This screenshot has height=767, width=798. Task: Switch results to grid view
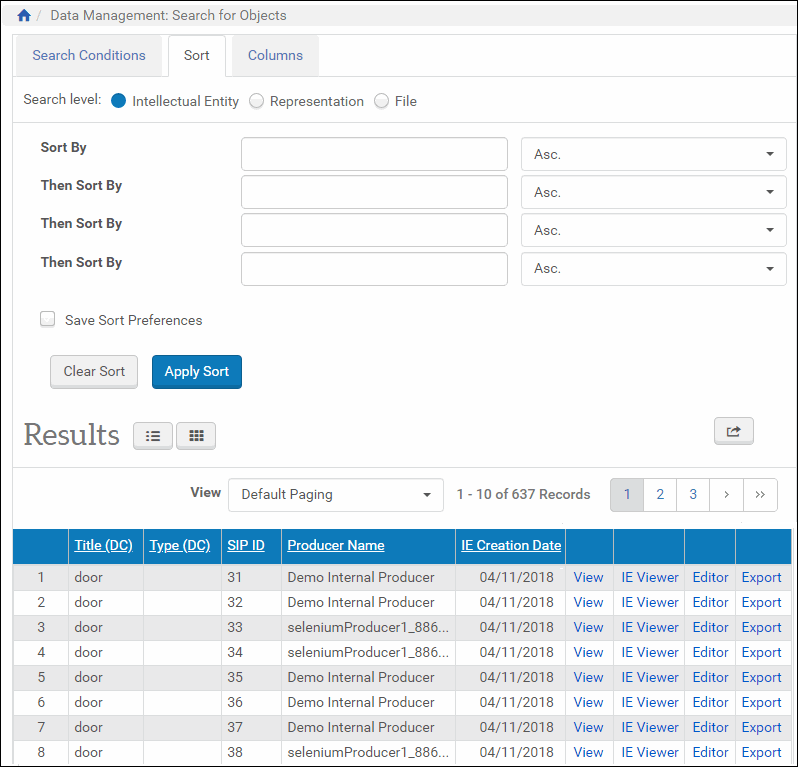coord(196,436)
